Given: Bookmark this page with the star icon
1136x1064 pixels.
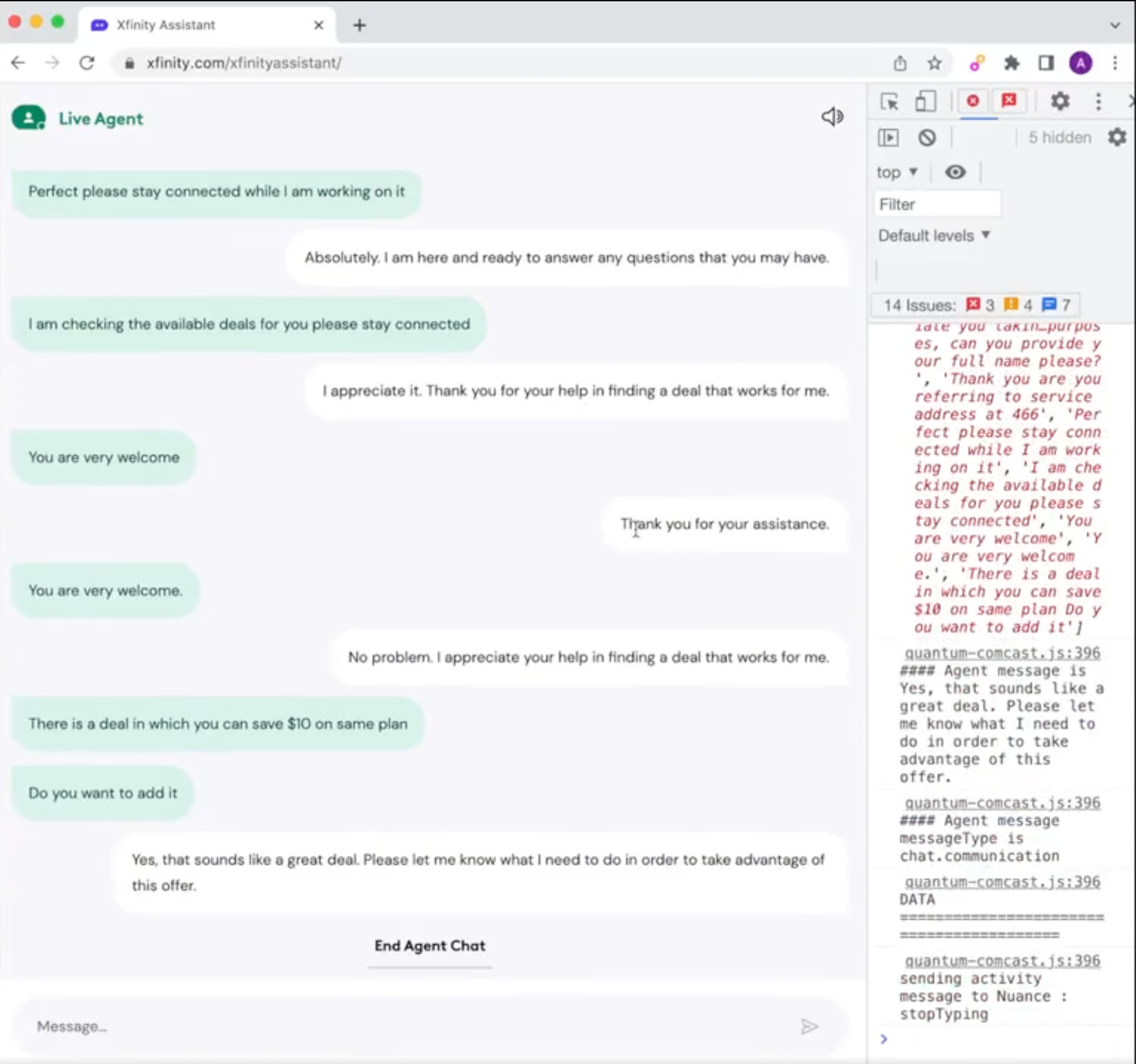Looking at the screenshot, I should tap(934, 63).
